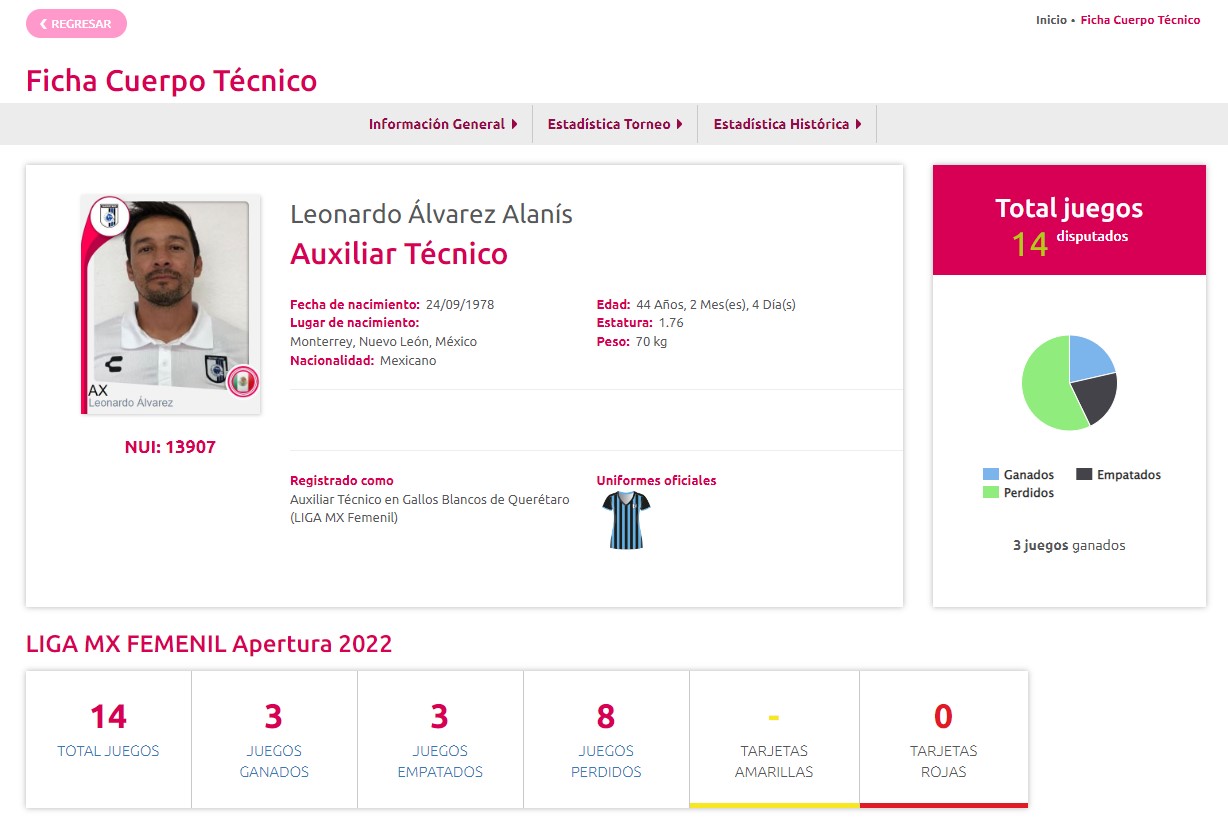The width and height of the screenshot is (1228, 836).
Task: Click the Estatura 1.76 value
Action: pyautogui.click(x=671, y=323)
